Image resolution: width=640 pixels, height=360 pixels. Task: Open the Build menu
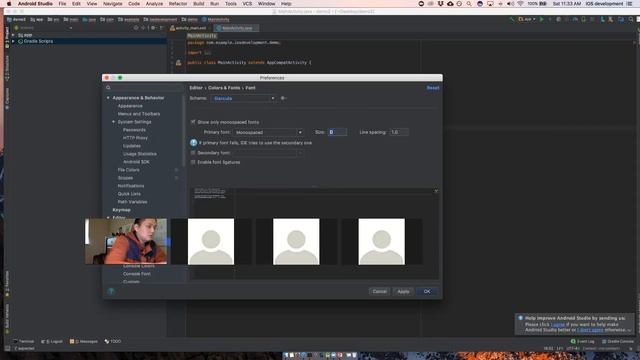tap(199, 4)
